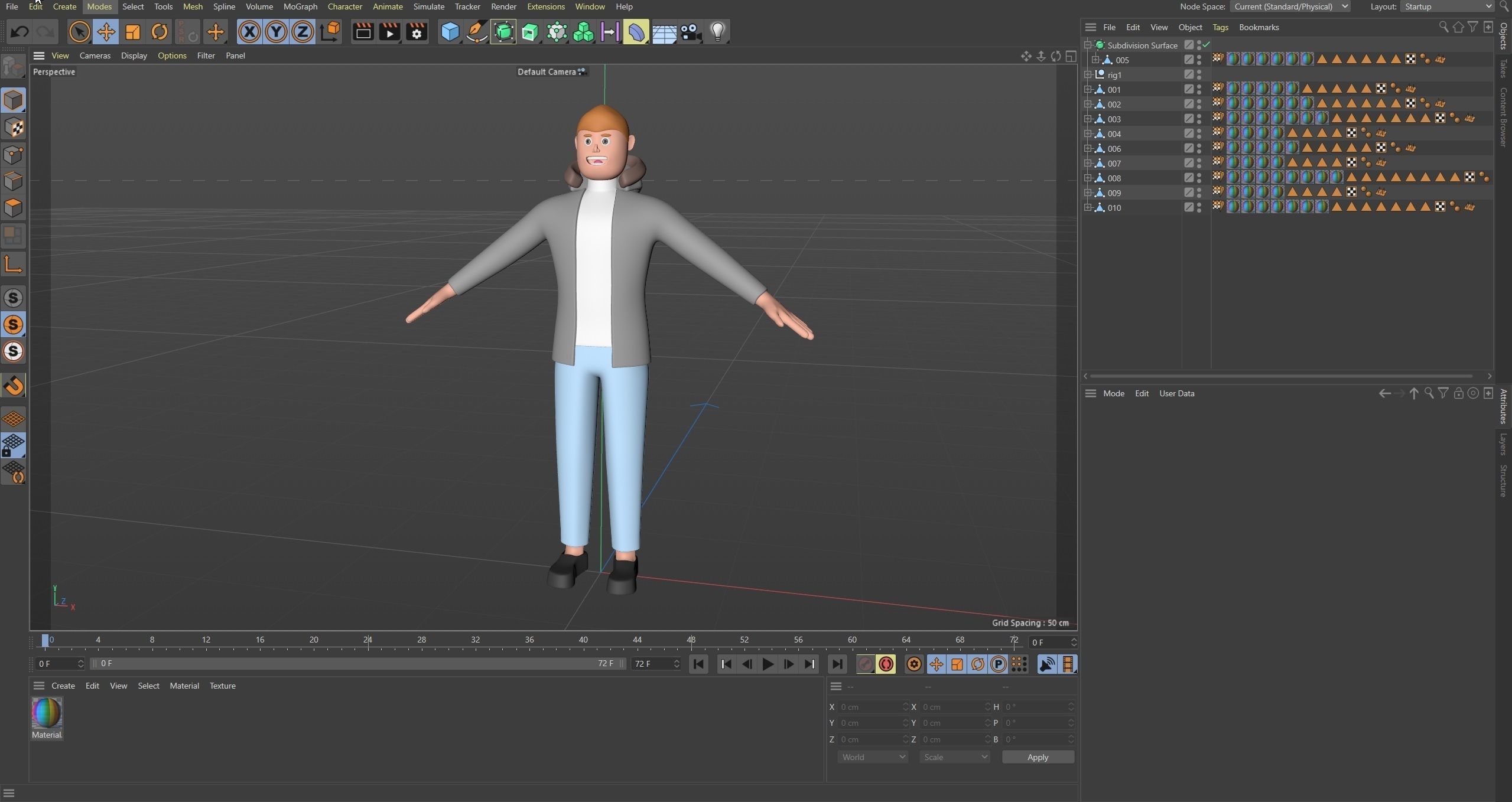The height and width of the screenshot is (802, 1512).
Task: Expand object 005 children
Action: coord(1095,60)
